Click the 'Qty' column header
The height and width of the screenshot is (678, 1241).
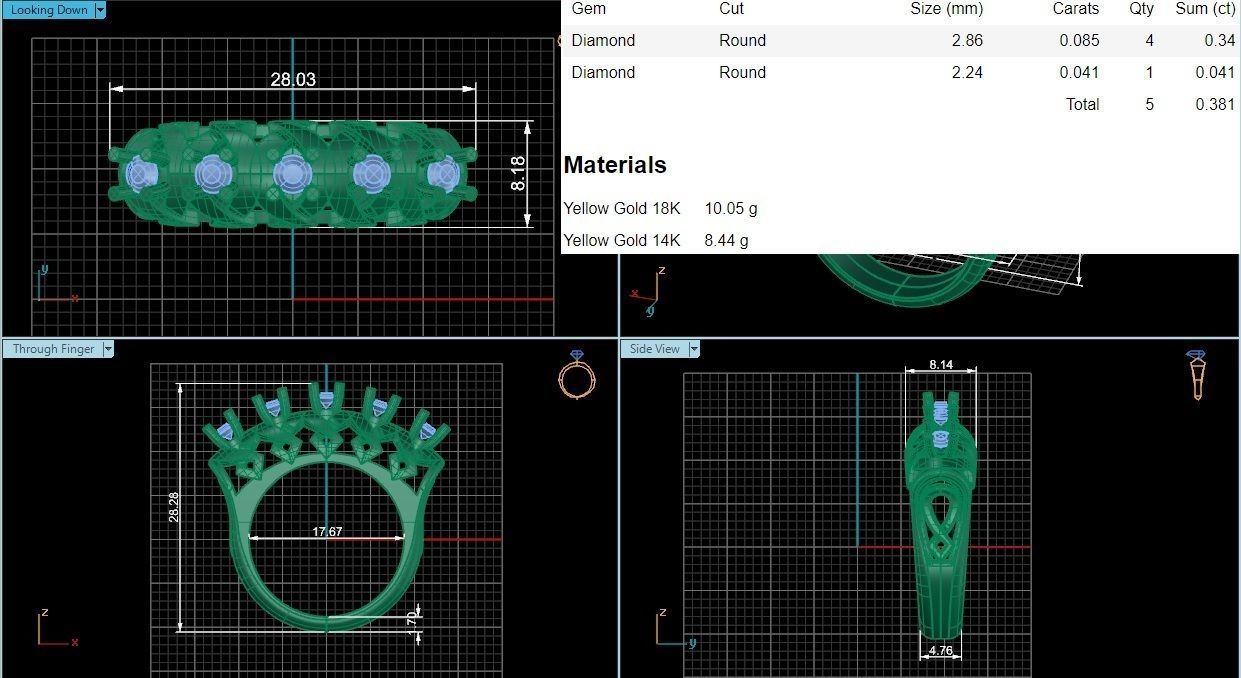coord(1141,8)
